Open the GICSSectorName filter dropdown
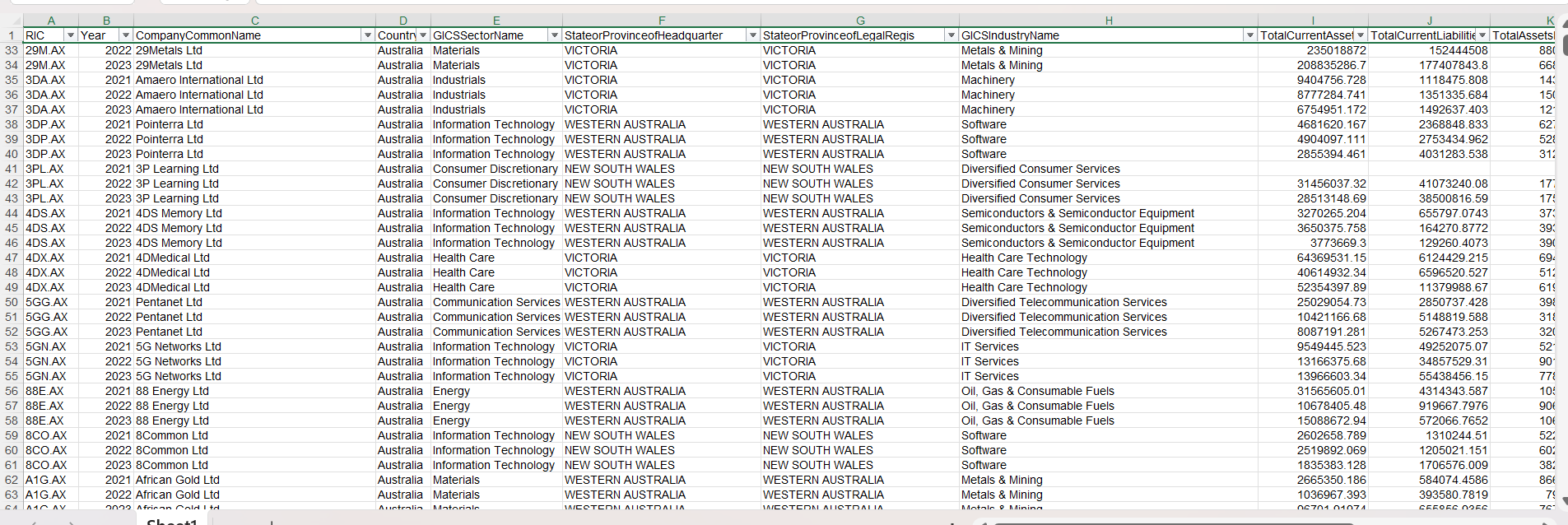 click(555, 35)
